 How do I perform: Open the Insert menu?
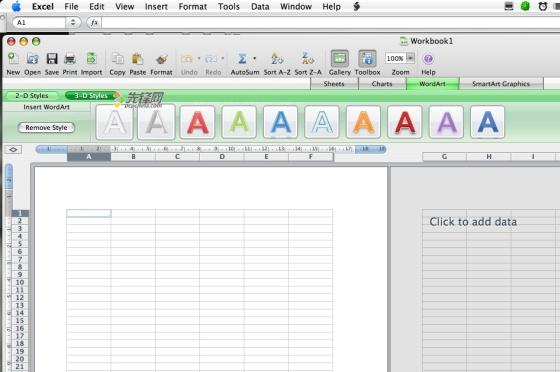(x=156, y=6)
